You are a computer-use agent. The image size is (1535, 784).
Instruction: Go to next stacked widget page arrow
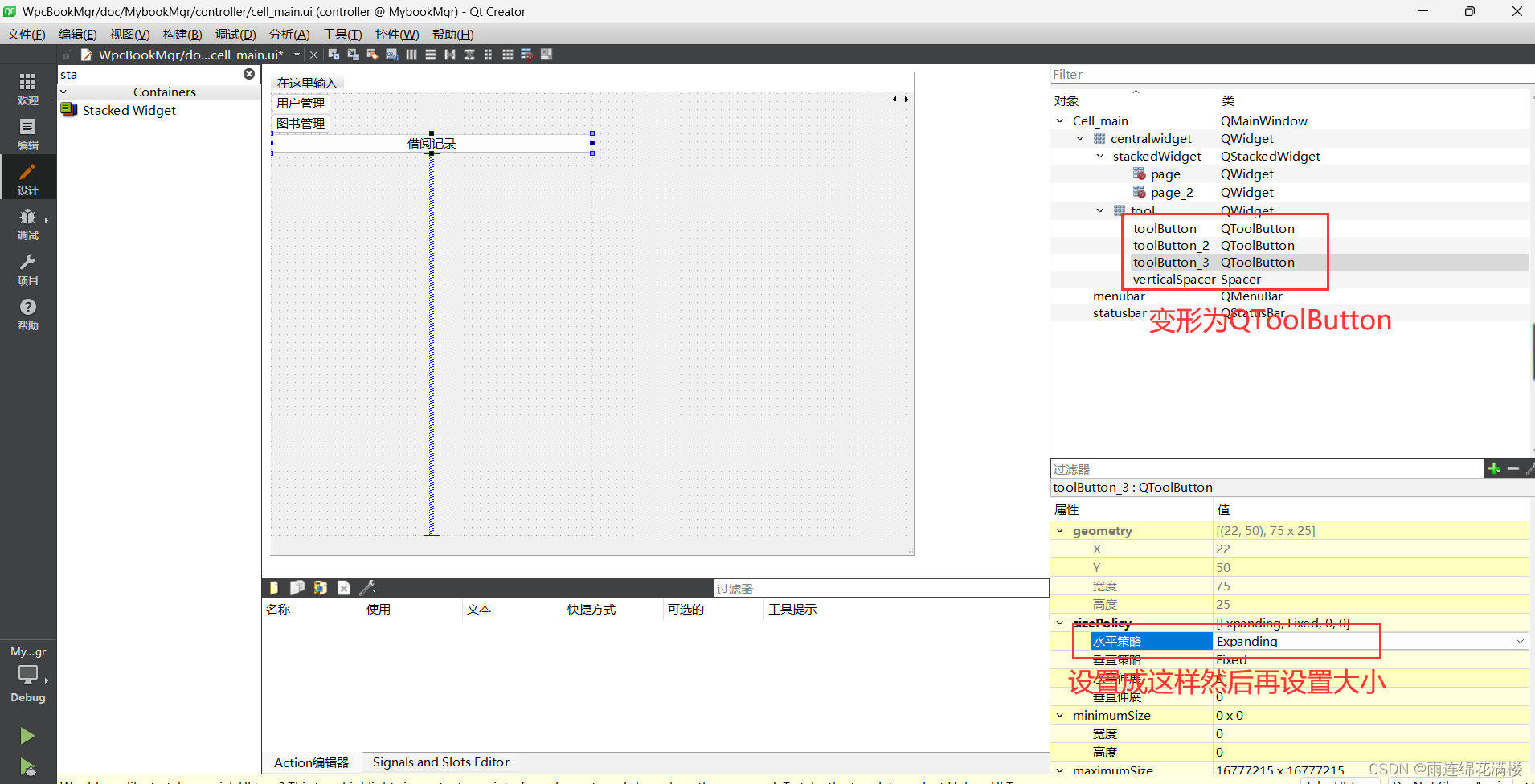click(907, 99)
